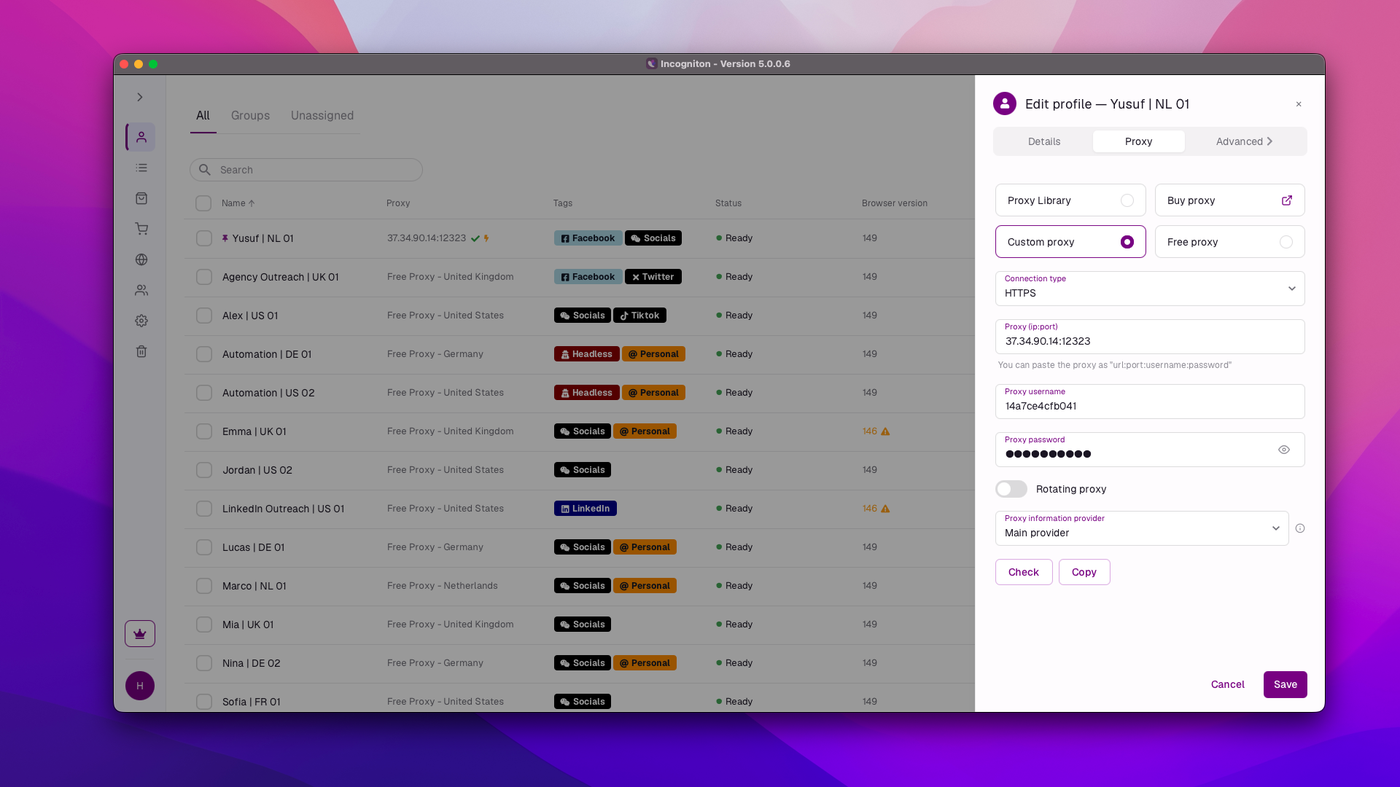Click the info icon next to provider dropdown
Screen dimensions: 1400x787
coord(1300,528)
